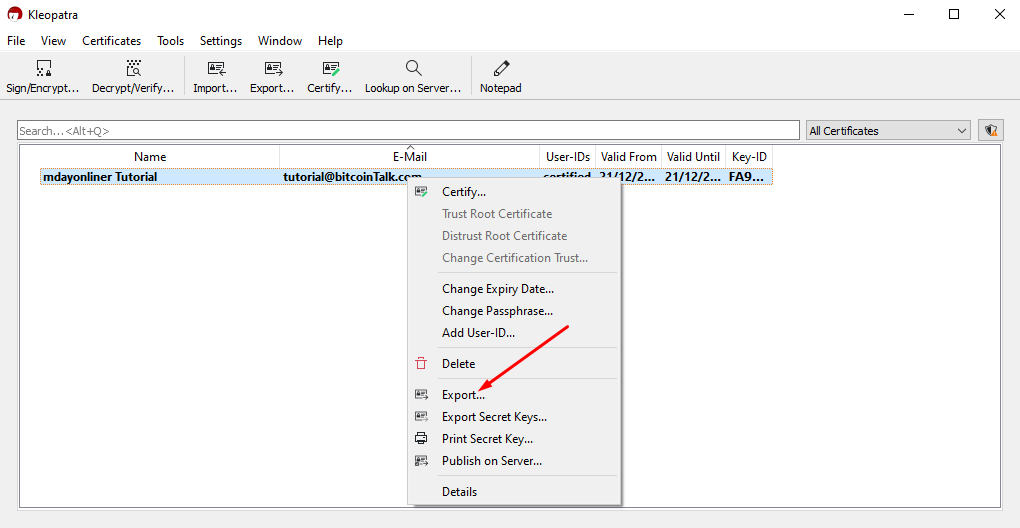Sort by the Valid From column header
The width and height of the screenshot is (1020, 528).
point(628,157)
